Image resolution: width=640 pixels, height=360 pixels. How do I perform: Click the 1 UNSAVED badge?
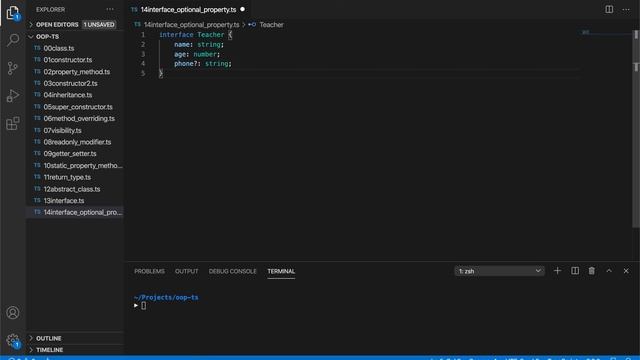[x=99, y=24]
